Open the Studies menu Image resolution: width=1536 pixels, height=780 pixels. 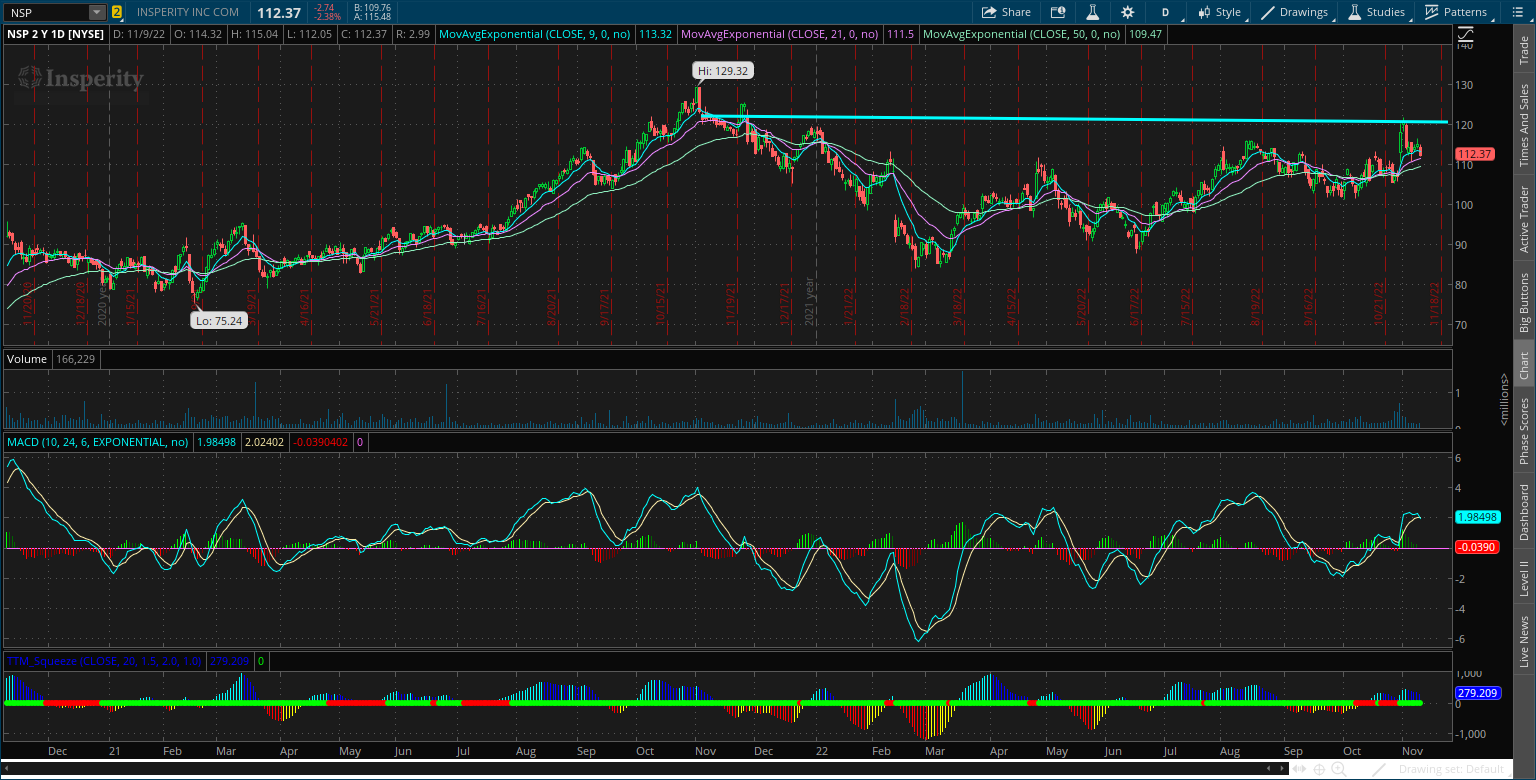pyautogui.click(x=1377, y=12)
